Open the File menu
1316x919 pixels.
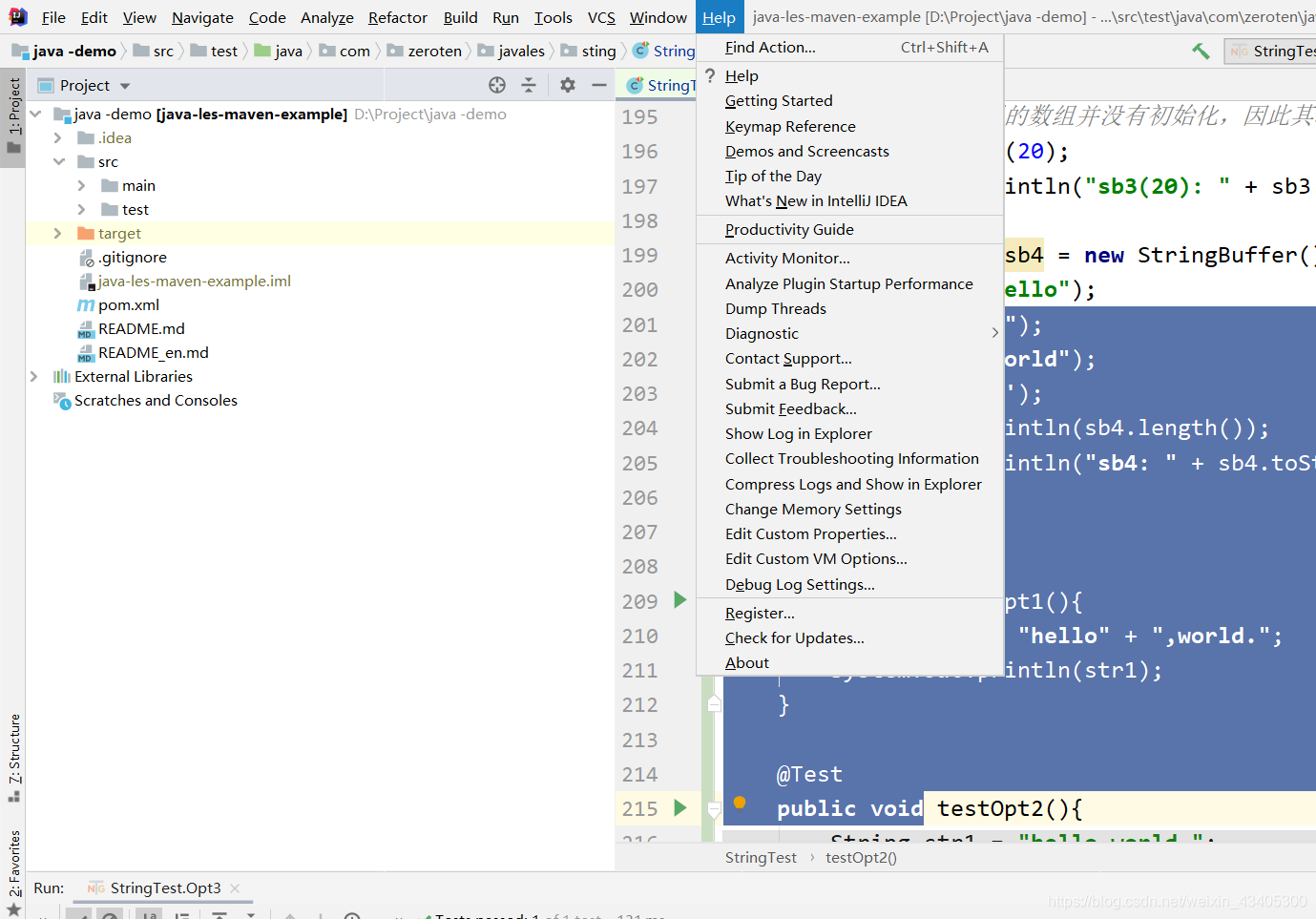[53, 17]
